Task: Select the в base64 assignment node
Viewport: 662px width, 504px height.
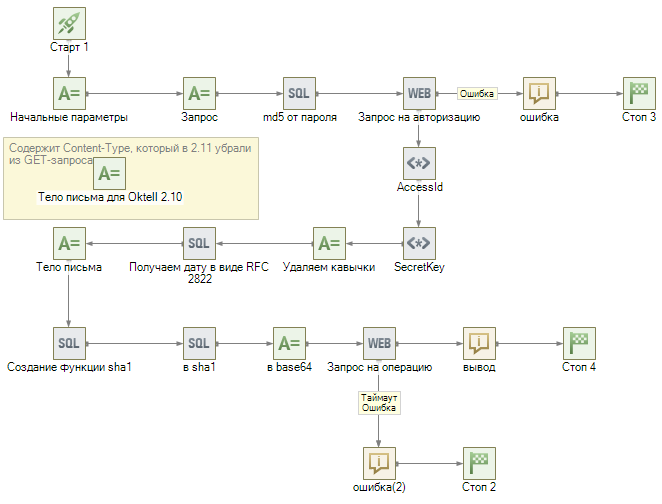Action: (x=289, y=343)
